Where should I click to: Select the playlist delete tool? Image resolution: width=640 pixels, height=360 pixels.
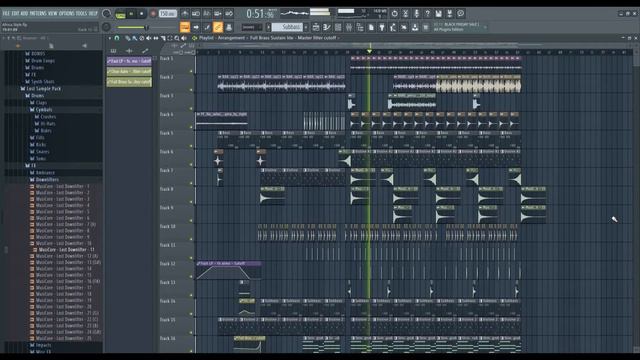[142, 38]
